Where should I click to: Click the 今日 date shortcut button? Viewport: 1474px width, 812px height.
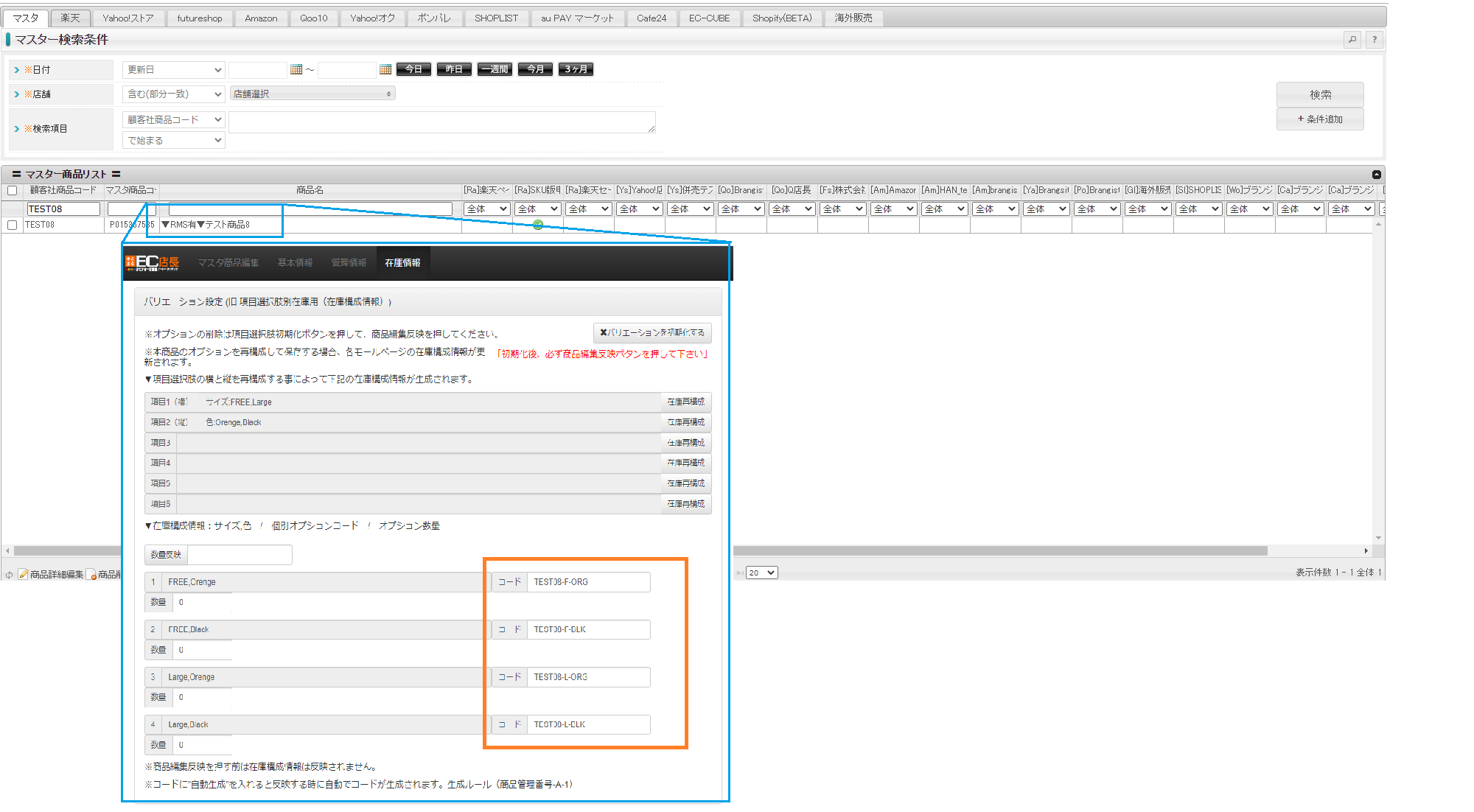413,69
